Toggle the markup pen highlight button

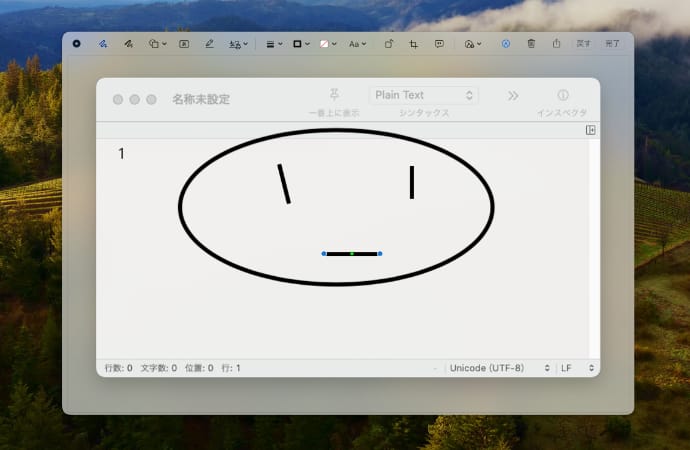tap(505, 44)
